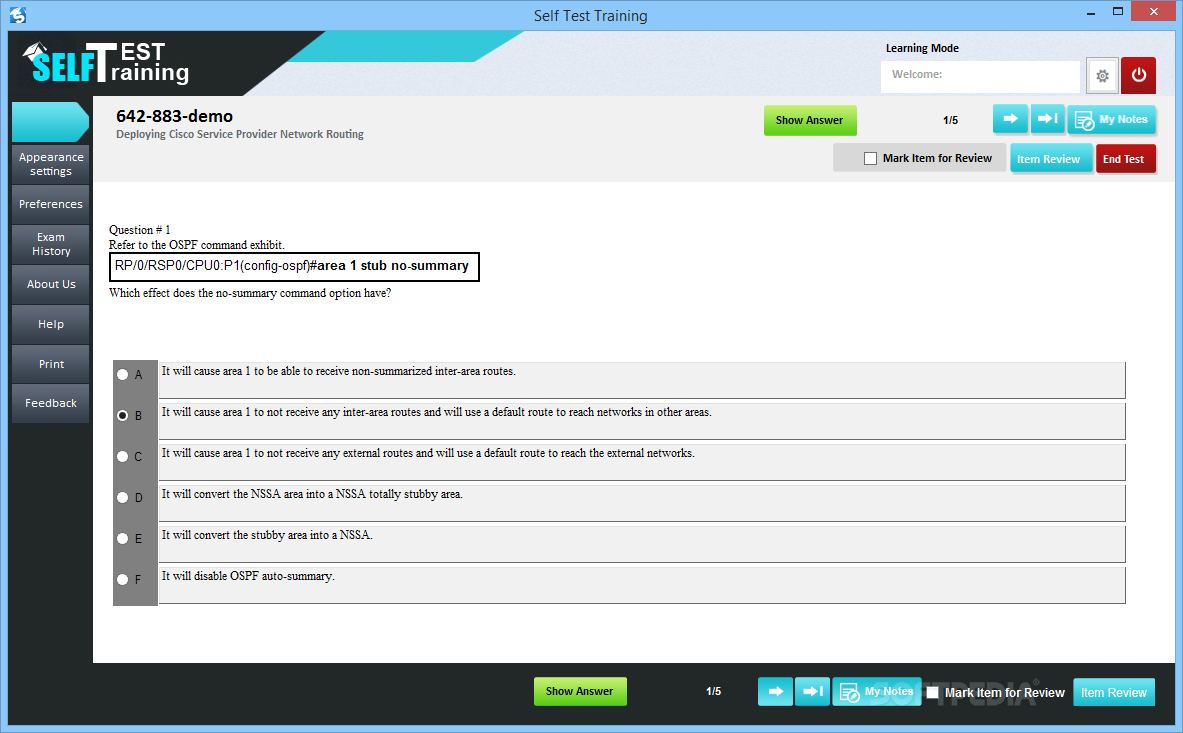
Task: Click bottom green Show Answer button
Action: click(x=579, y=692)
